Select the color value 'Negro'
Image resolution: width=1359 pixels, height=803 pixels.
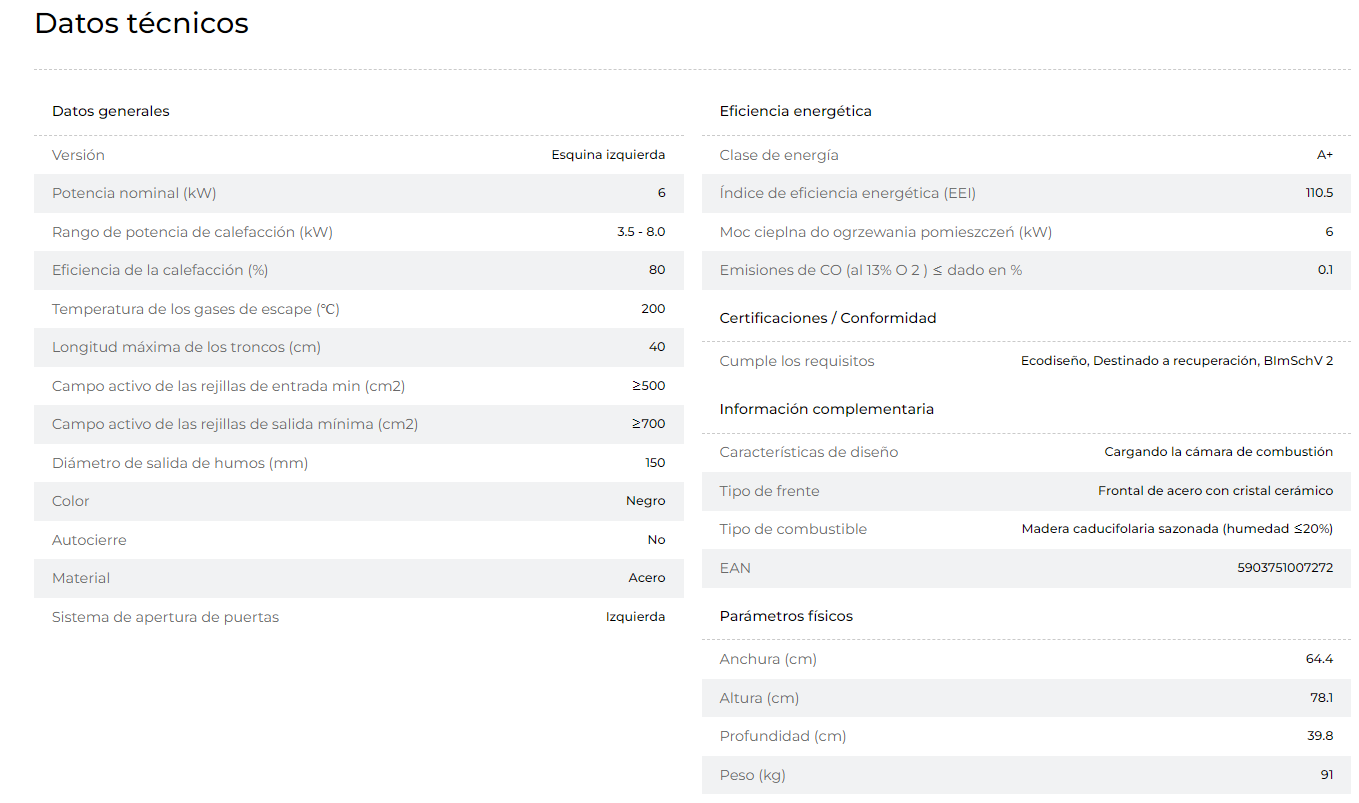[x=646, y=501]
